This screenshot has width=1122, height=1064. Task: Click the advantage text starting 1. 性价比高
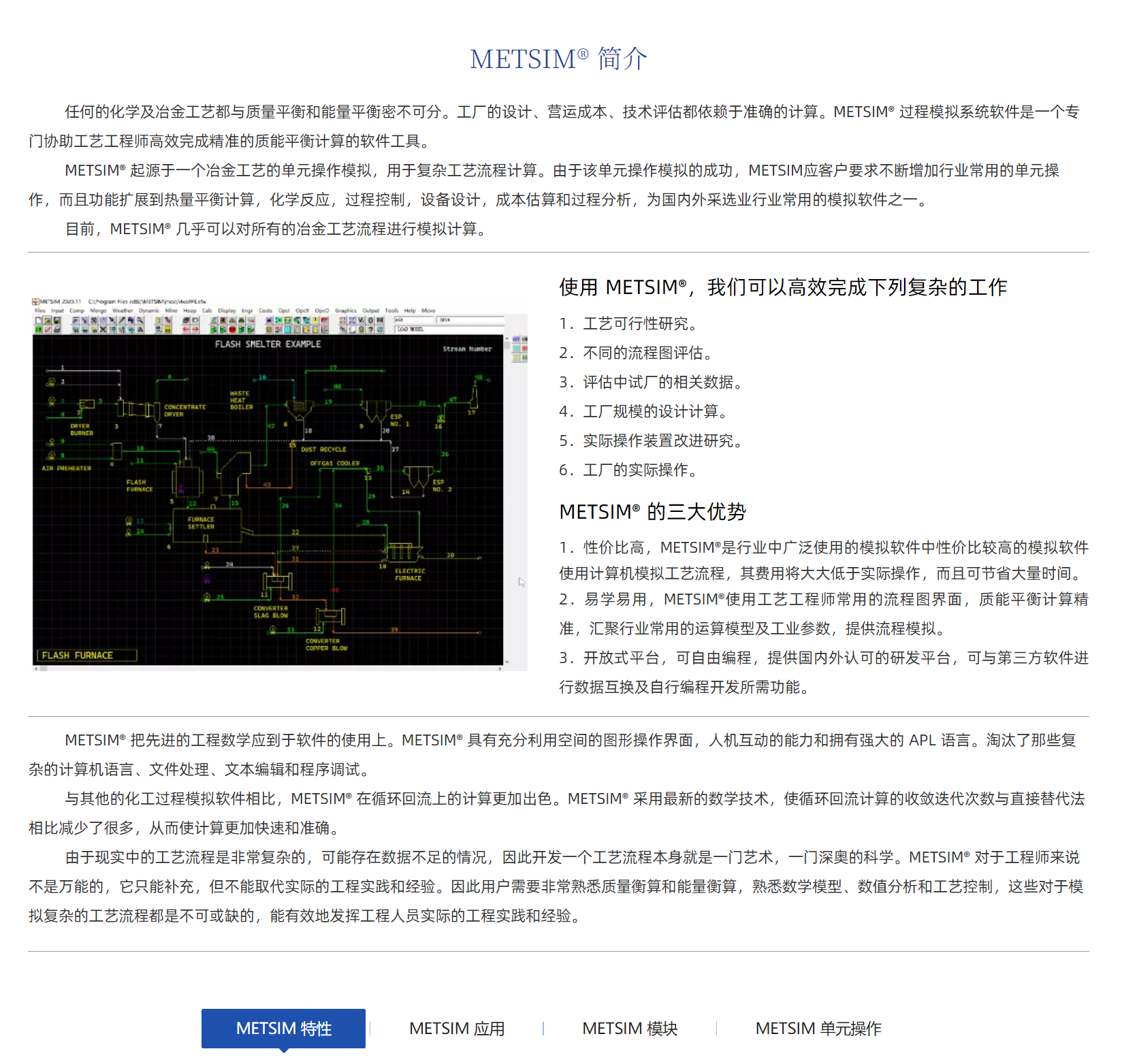(x=824, y=560)
